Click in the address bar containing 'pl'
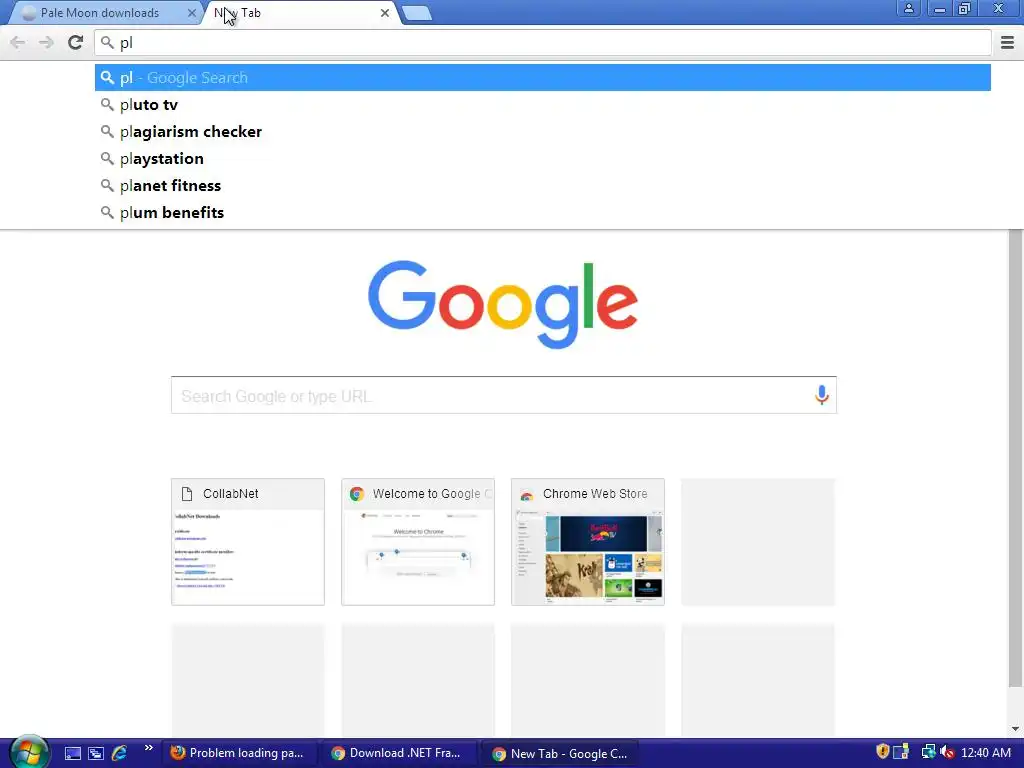The image size is (1024, 768). click(543, 43)
